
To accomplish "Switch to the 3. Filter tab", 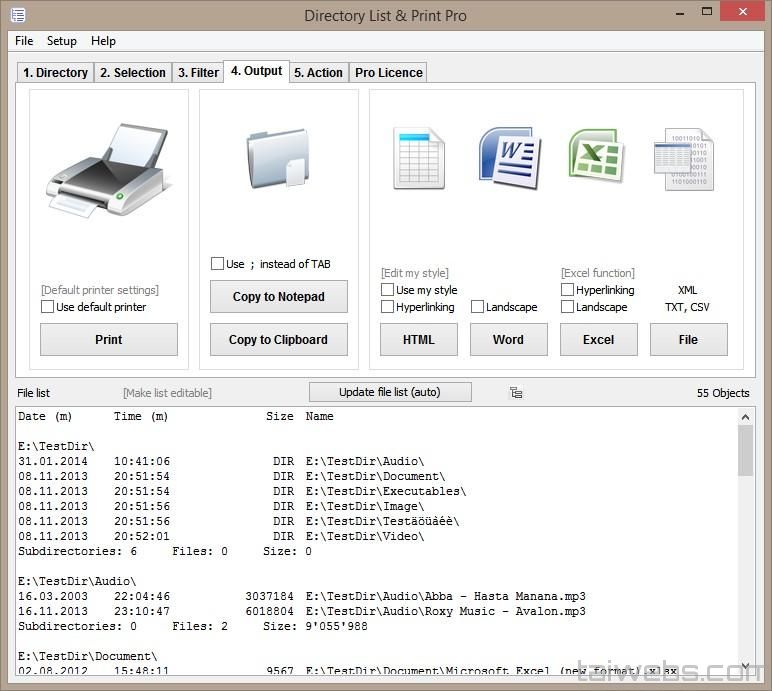I will (198, 72).
